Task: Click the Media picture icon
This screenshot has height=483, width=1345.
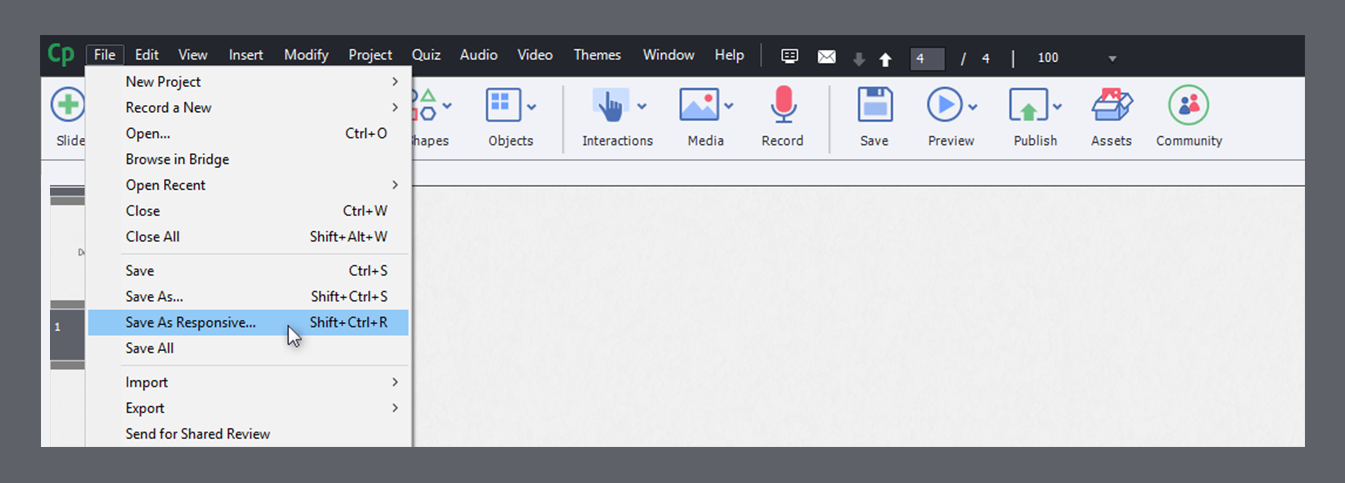Action: point(699,104)
